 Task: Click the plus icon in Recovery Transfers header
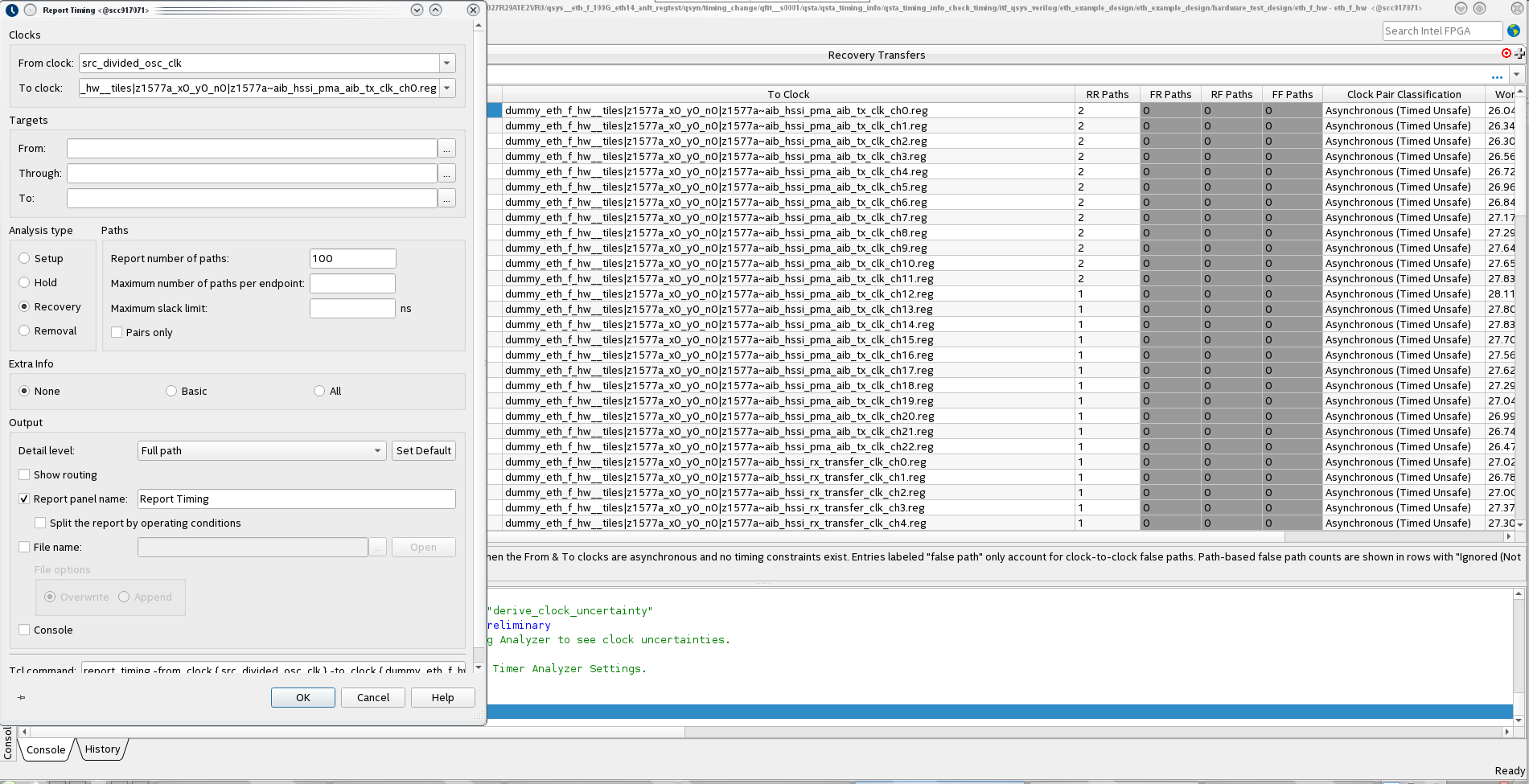(1519, 54)
